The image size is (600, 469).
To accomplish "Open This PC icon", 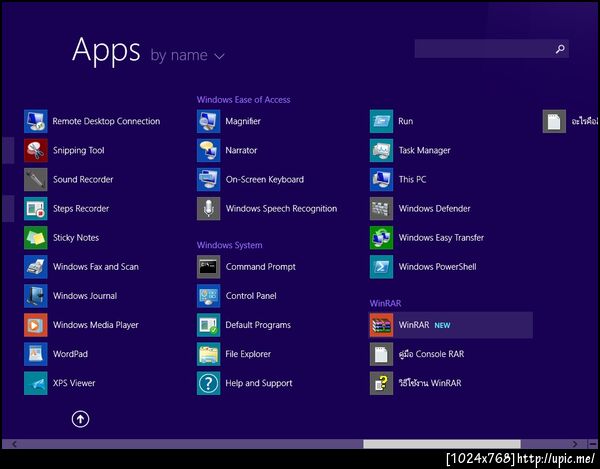I will pyautogui.click(x=382, y=179).
